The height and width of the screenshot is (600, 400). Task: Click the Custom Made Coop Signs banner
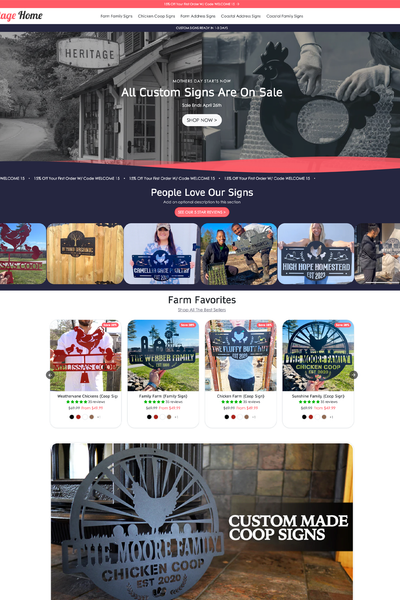coord(202,522)
